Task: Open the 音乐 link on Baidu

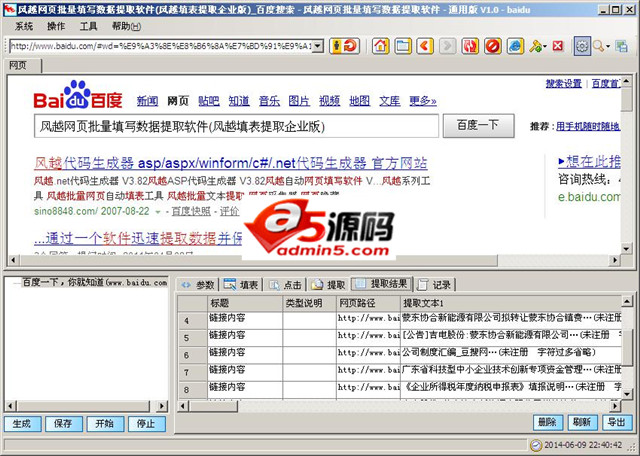Action: pos(269,101)
